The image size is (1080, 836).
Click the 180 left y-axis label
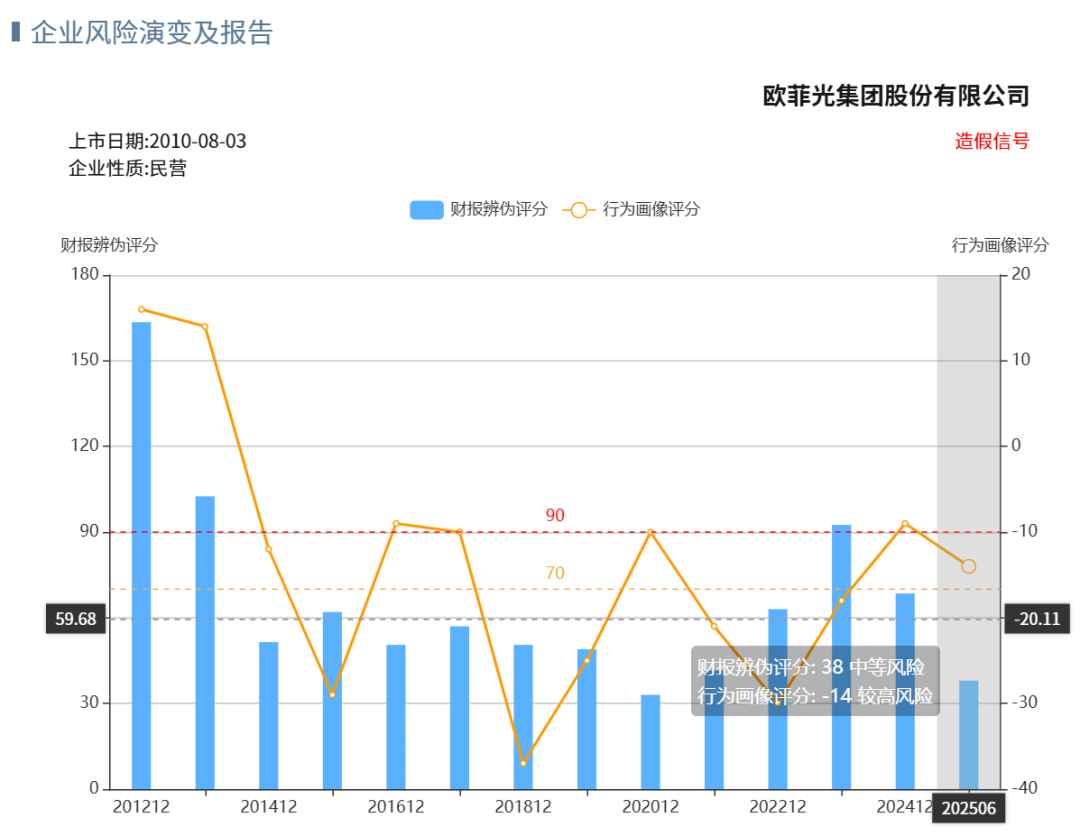point(85,274)
